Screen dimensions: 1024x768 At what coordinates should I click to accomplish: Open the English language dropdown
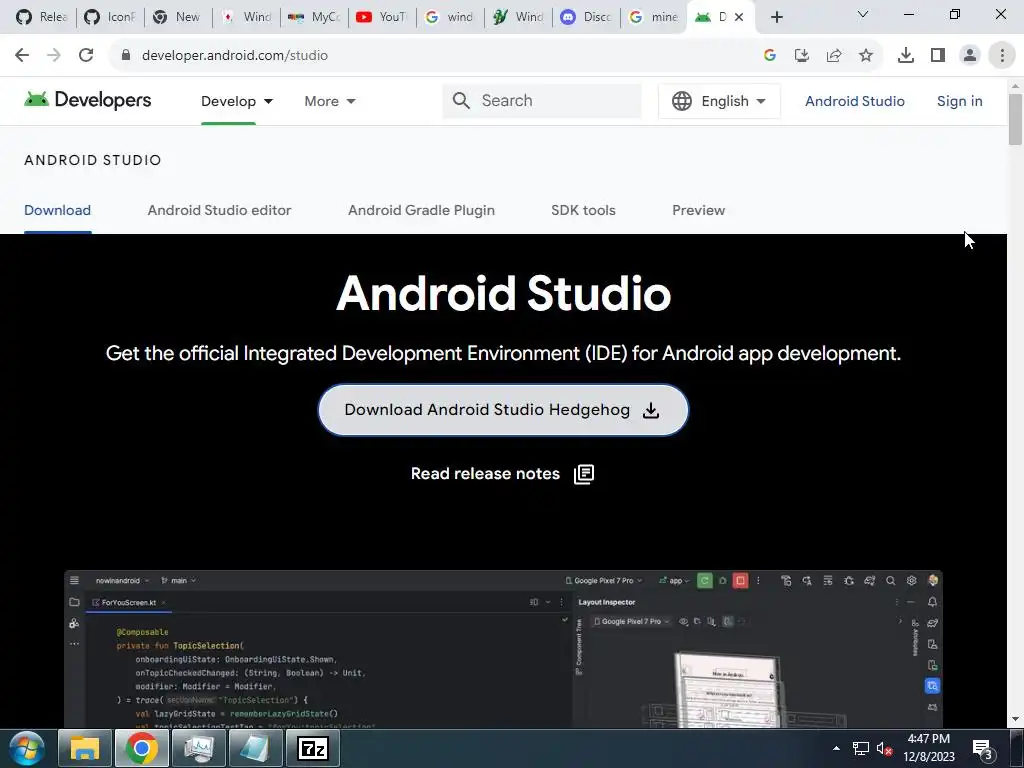click(719, 101)
